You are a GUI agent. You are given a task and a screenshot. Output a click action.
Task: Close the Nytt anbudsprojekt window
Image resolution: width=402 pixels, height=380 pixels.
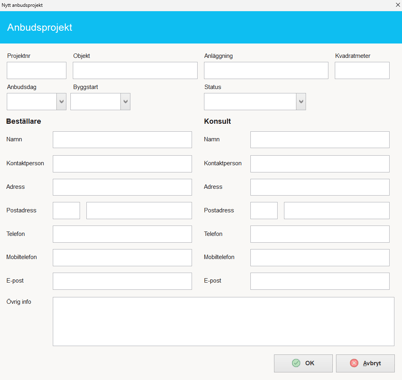pyautogui.click(x=398, y=5)
